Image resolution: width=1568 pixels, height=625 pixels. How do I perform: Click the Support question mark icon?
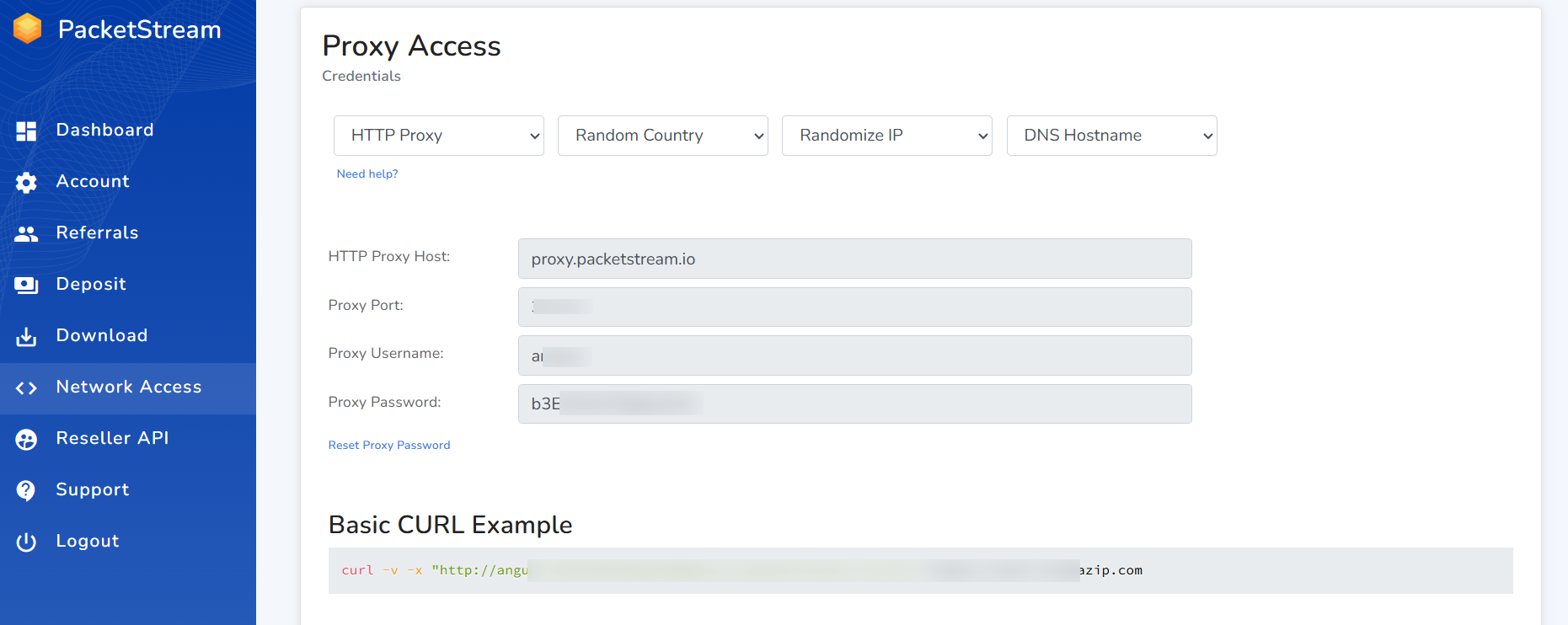pos(26,490)
